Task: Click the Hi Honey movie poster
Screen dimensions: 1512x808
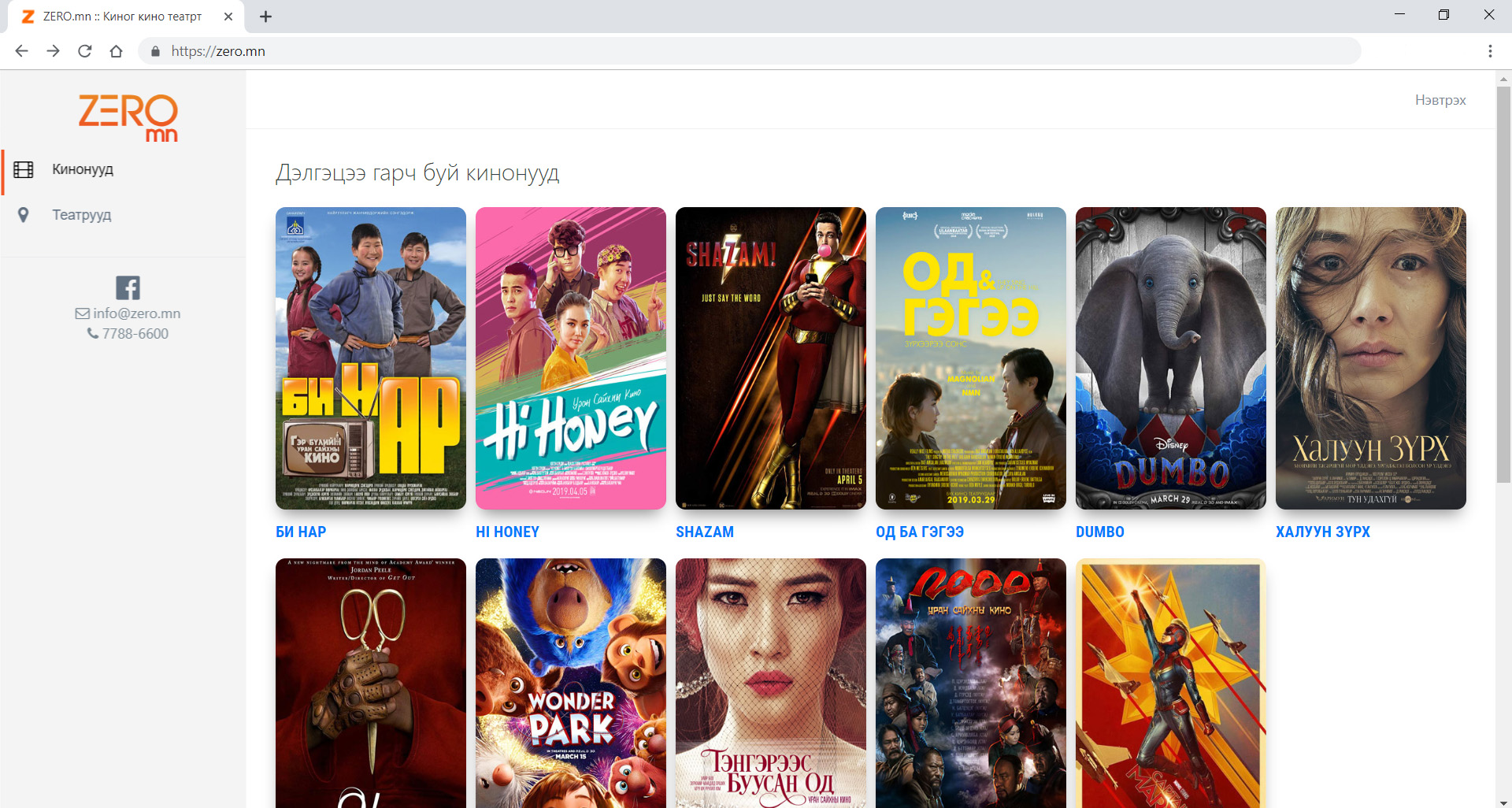Action: click(571, 358)
